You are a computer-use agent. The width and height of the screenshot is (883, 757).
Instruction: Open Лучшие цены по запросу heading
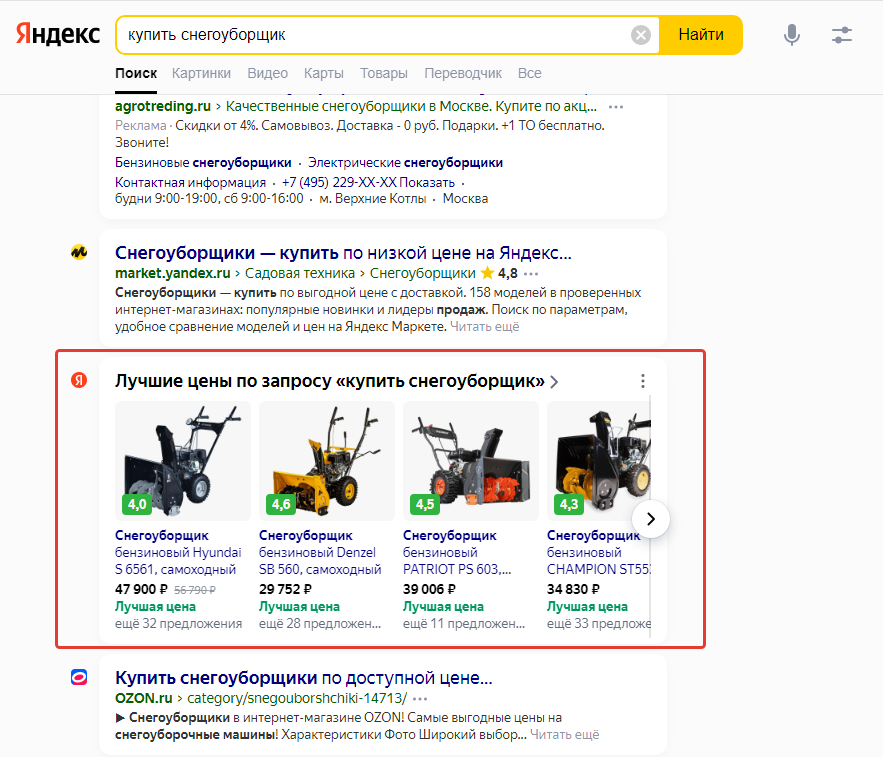[x=330, y=381]
